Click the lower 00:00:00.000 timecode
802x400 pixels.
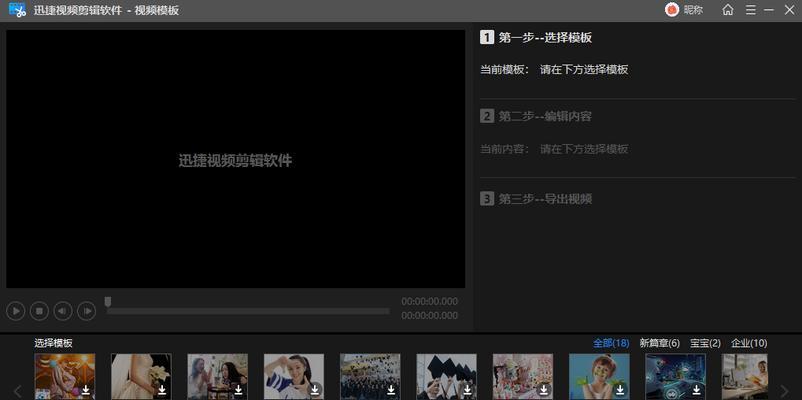[x=430, y=316]
